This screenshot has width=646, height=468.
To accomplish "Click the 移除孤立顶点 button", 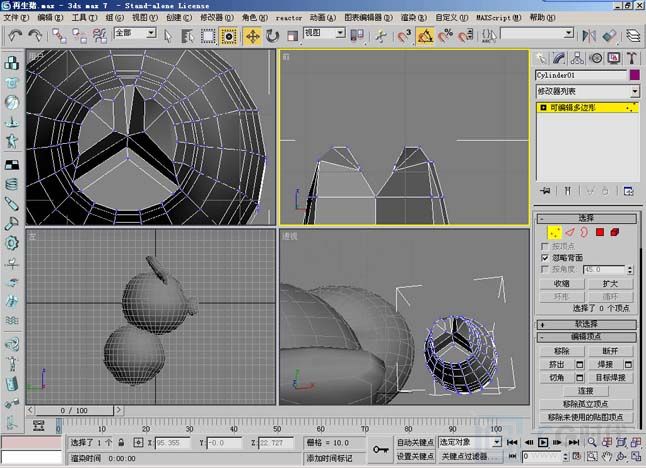I will coord(586,404).
